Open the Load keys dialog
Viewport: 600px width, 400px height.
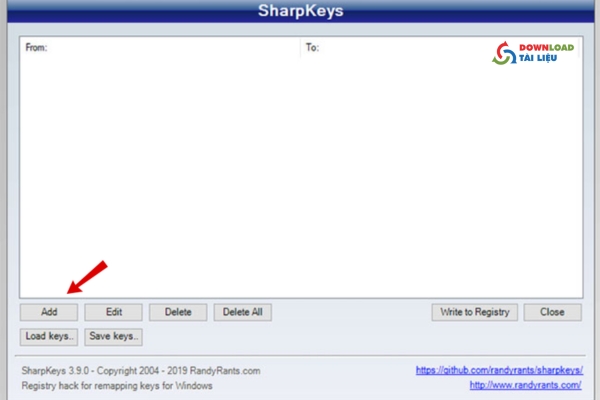point(49,336)
